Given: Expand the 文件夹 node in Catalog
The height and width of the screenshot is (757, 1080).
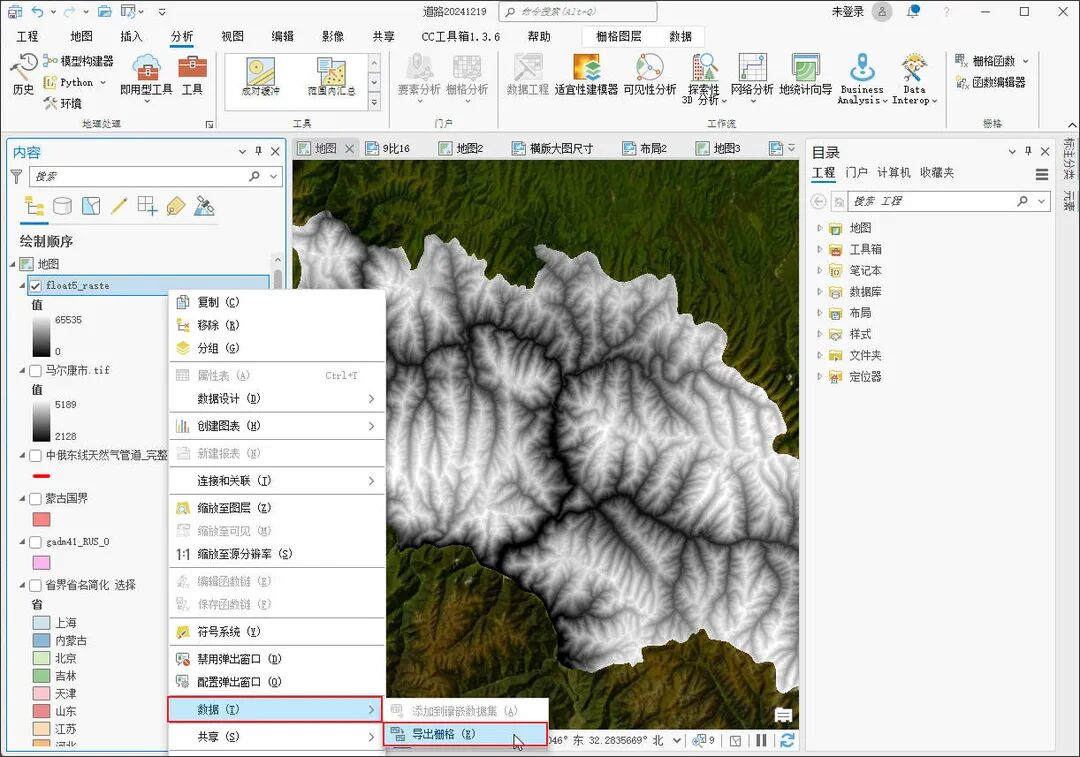Looking at the screenshot, I should (x=819, y=355).
